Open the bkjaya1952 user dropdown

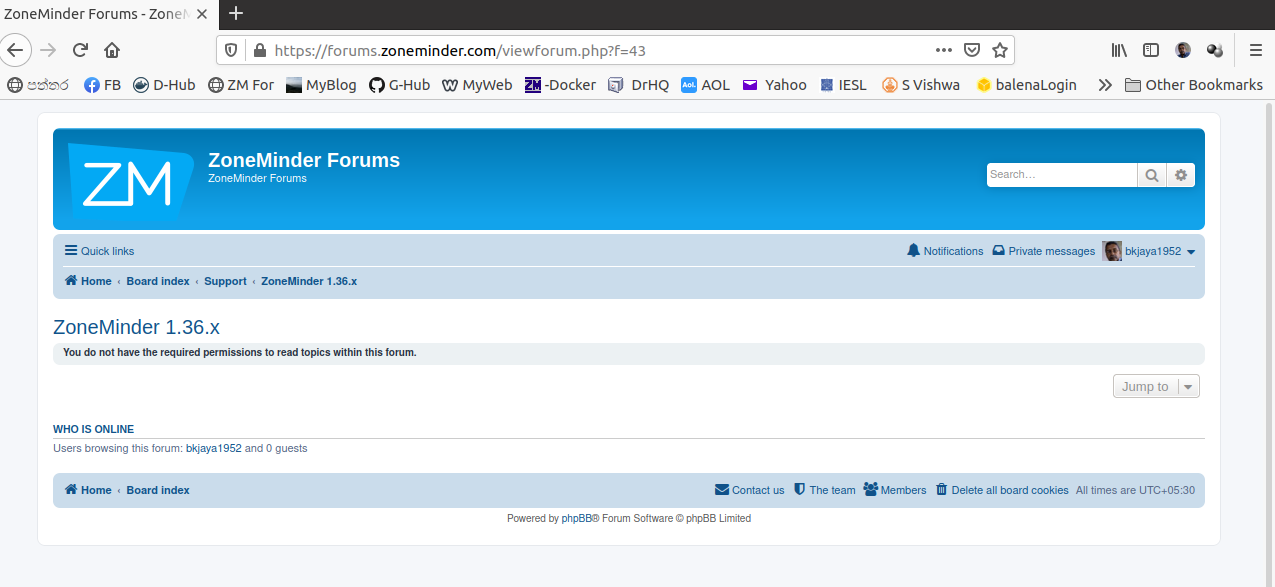(x=1149, y=251)
